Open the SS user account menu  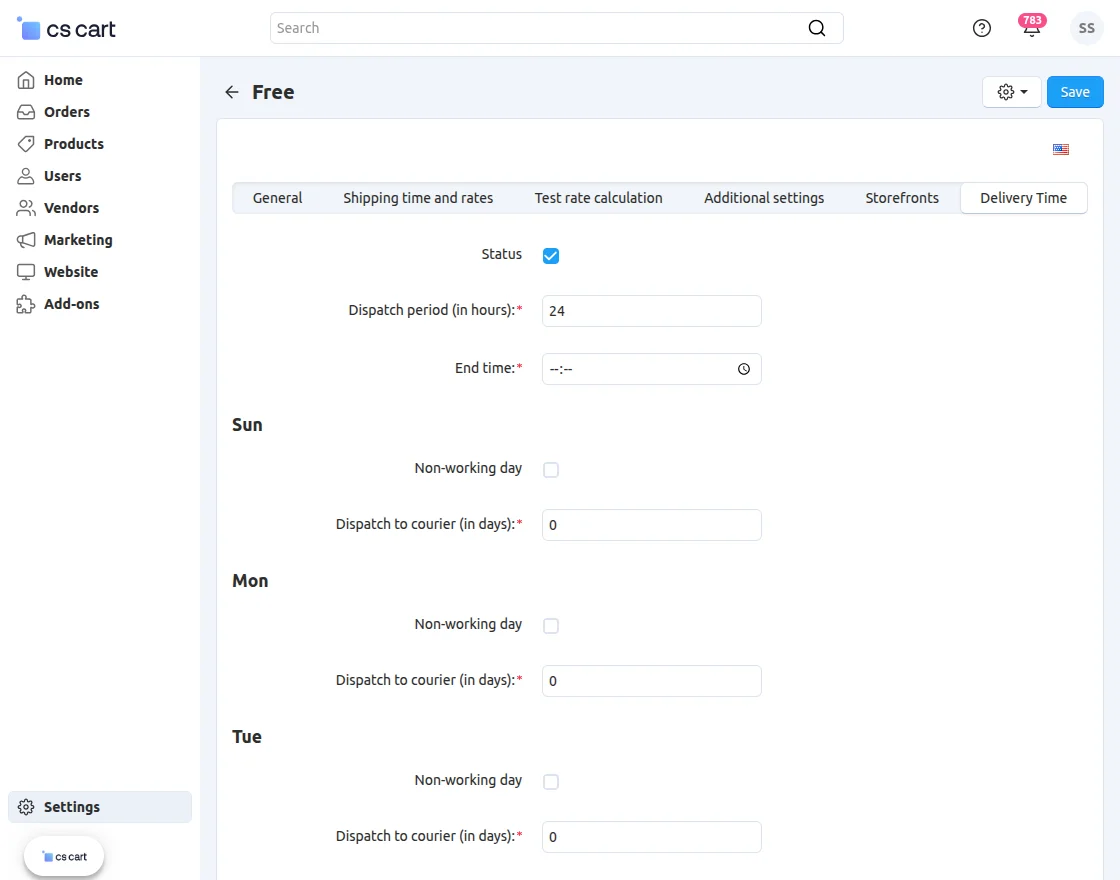(x=1087, y=28)
